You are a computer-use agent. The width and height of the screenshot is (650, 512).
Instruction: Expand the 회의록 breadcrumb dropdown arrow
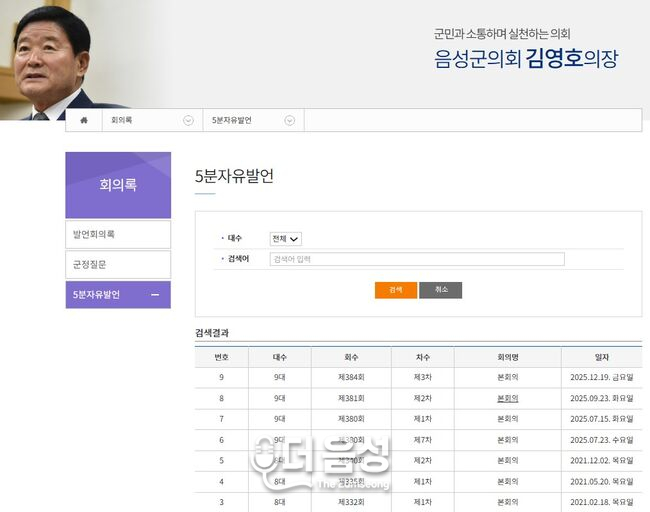tap(188, 120)
